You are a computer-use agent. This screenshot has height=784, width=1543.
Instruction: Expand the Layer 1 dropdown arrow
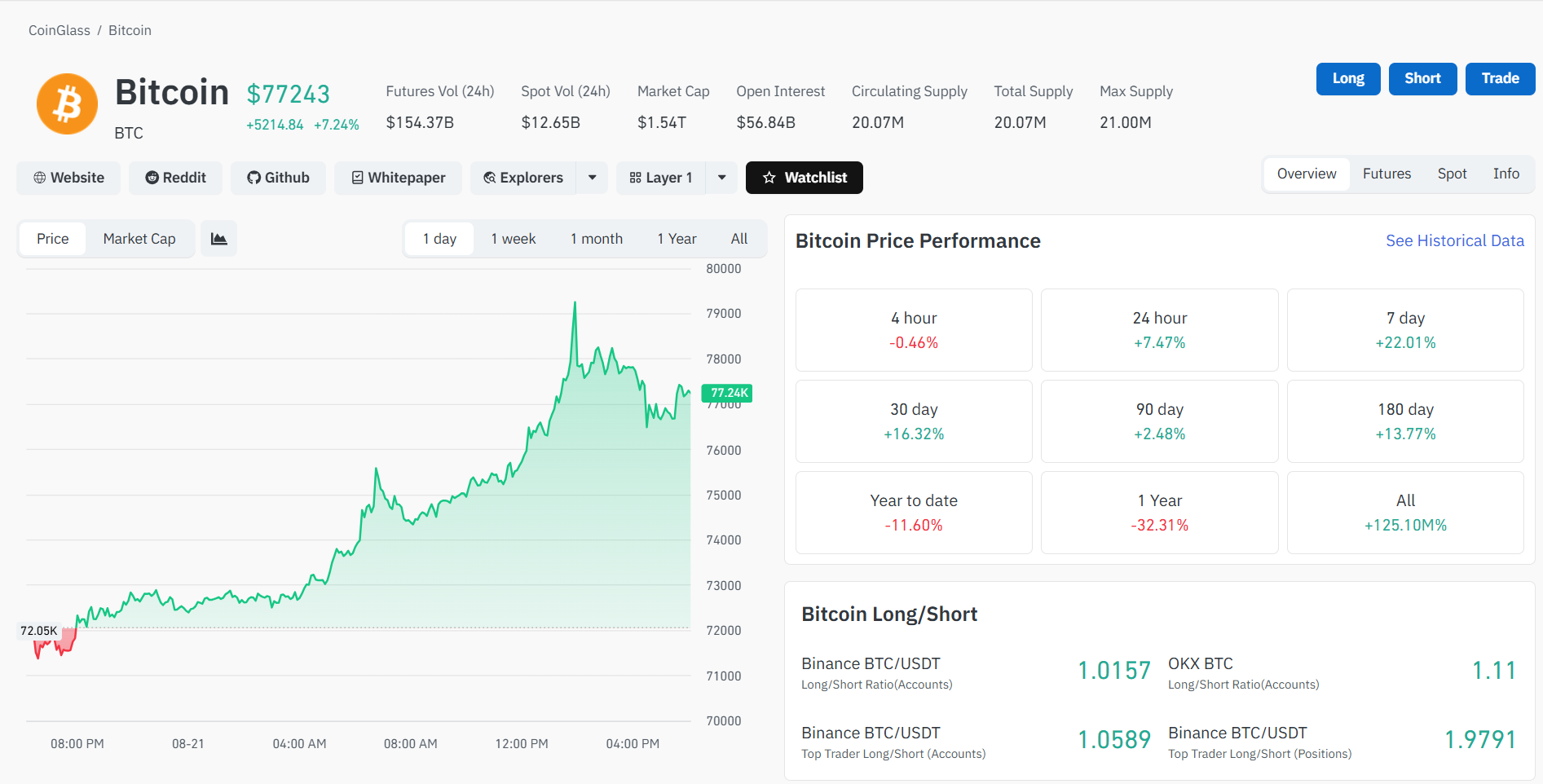[722, 178]
